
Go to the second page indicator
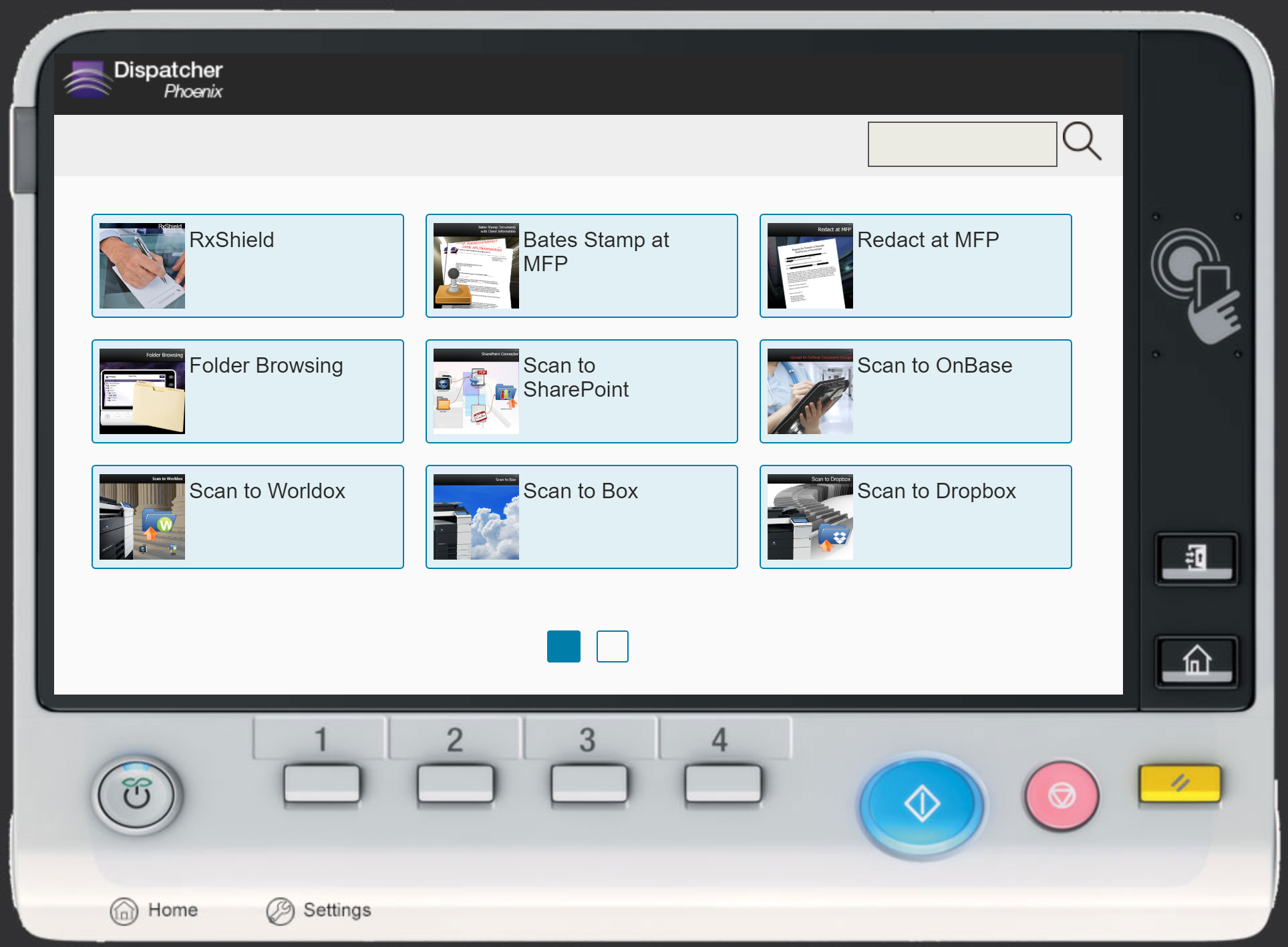(613, 646)
